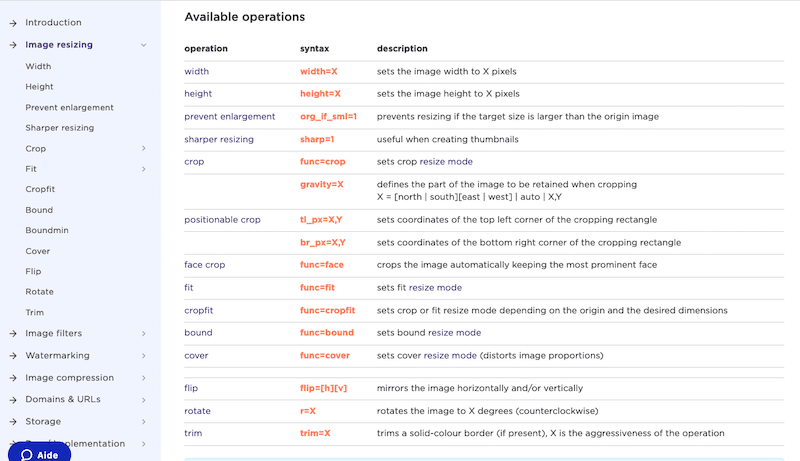Screen dimensions: 800x461
Task: Select Trim in the sidebar
Action: [x=35, y=313]
